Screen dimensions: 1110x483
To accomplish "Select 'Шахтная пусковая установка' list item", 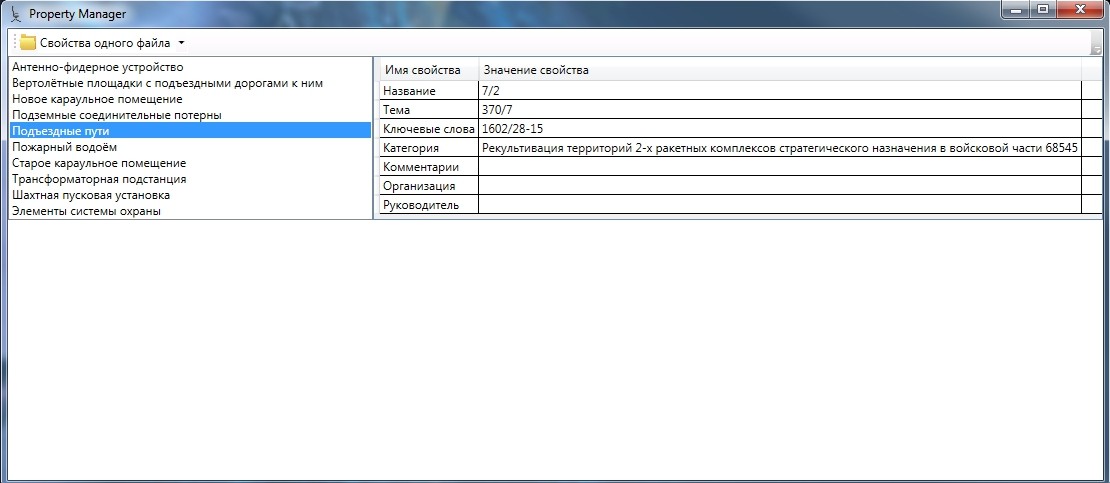I will (190, 195).
